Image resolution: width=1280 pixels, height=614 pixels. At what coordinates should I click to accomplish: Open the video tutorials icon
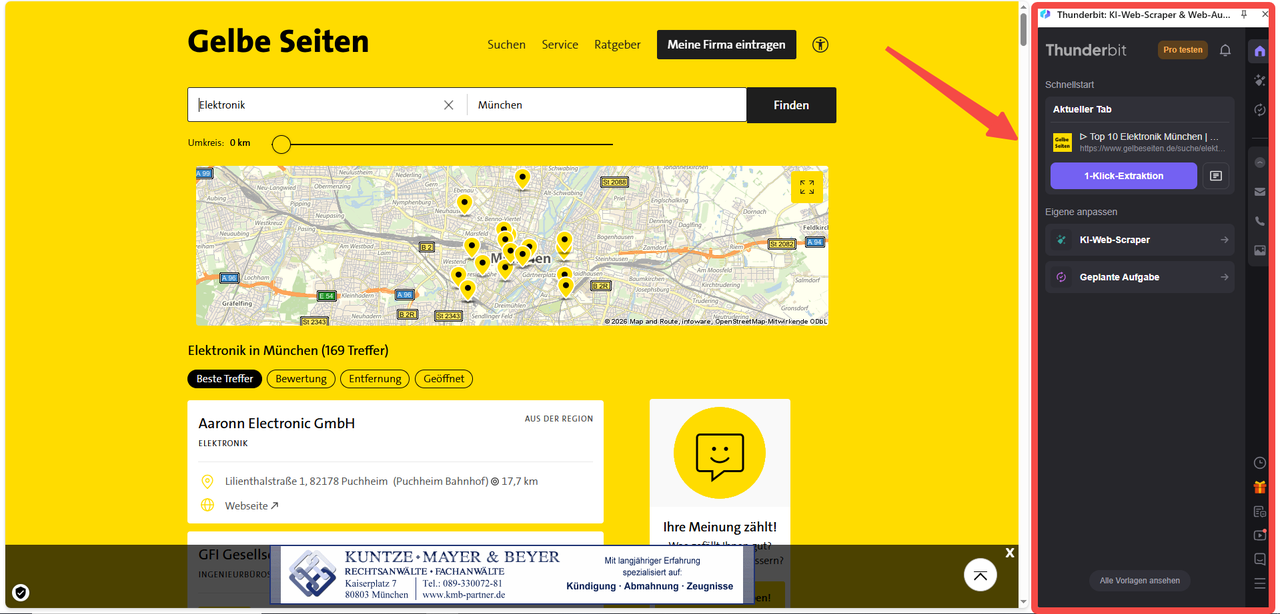[x=1260, y=535]
